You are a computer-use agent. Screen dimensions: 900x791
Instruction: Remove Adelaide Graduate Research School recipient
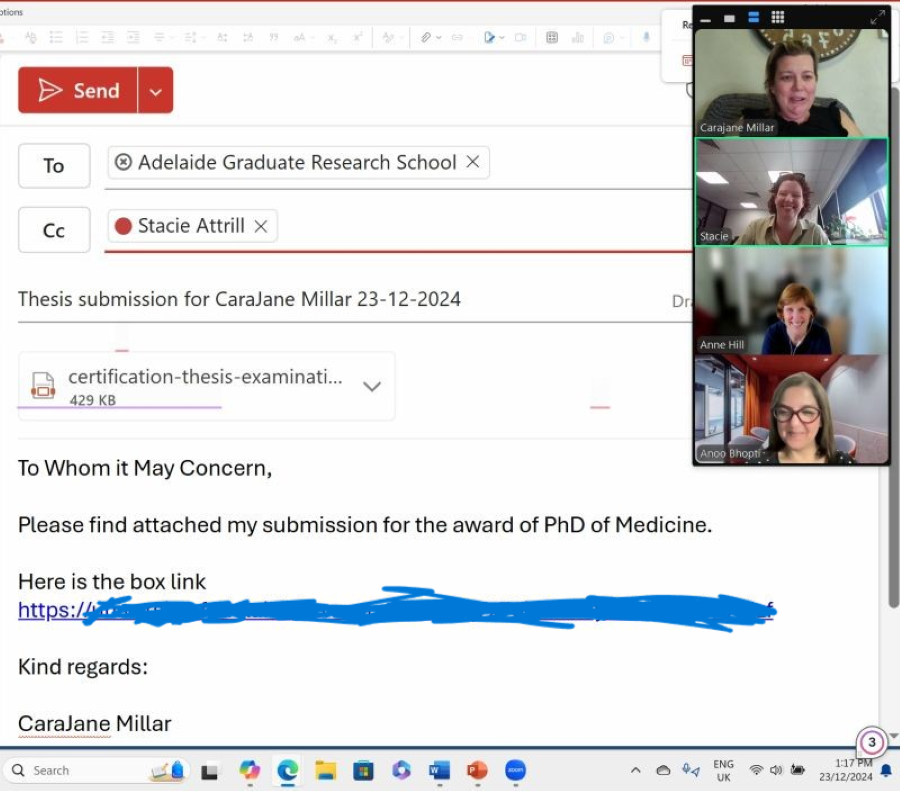pos(473,162)
